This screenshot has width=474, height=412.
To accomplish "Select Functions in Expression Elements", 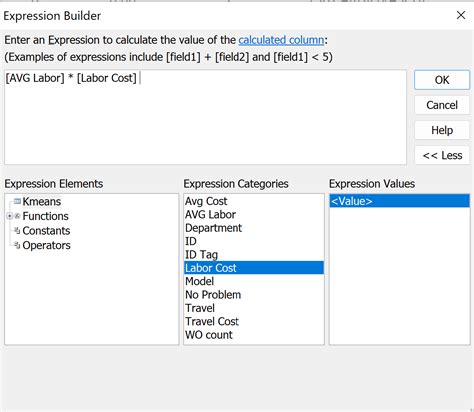I will [45, 216].
